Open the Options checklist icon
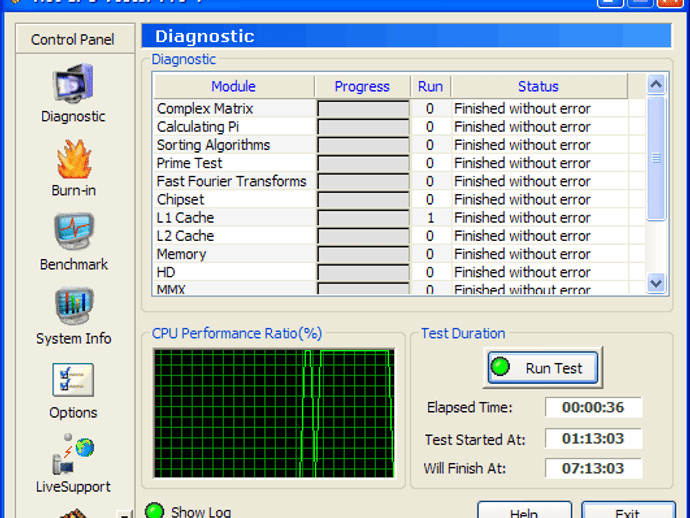This screenshot has height=518, width=690. coord(73,379)
